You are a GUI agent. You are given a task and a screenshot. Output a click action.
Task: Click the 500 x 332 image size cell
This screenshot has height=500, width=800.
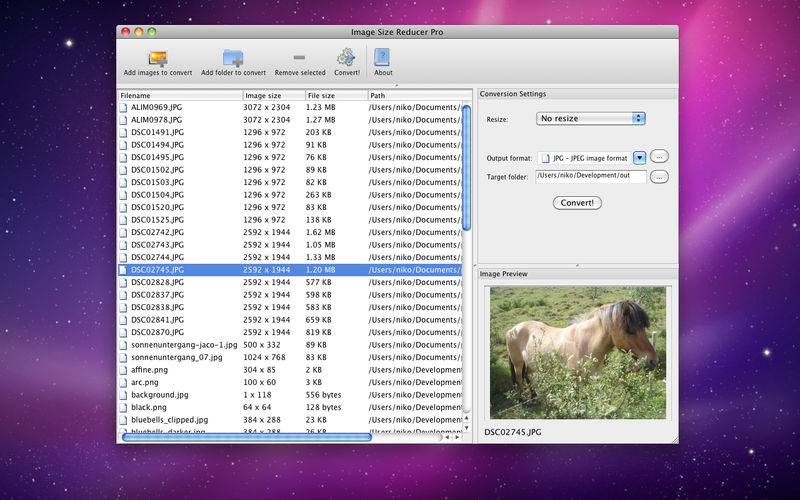click(262, 345)
